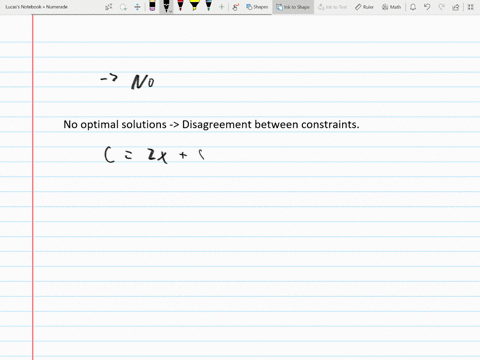Click the Ink to Text button
The image size is (480, 360).
(x=332, y=7)
